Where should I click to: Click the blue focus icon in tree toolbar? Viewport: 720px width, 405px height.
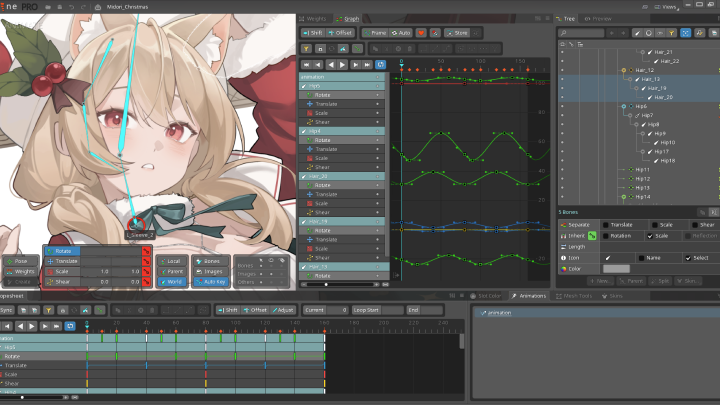point(686,33)
